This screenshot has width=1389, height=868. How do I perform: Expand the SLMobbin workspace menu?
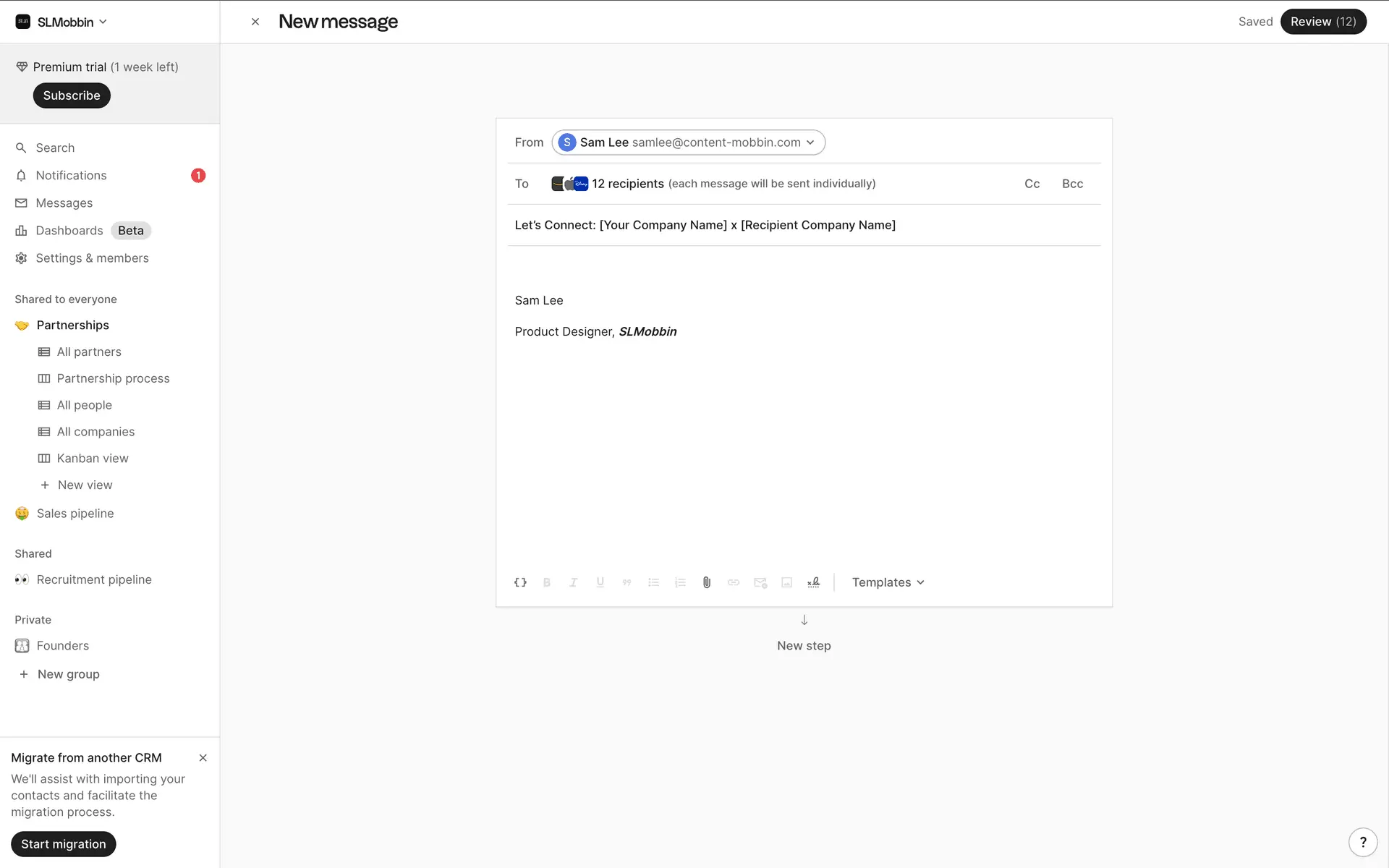click(x=62, y=22)
